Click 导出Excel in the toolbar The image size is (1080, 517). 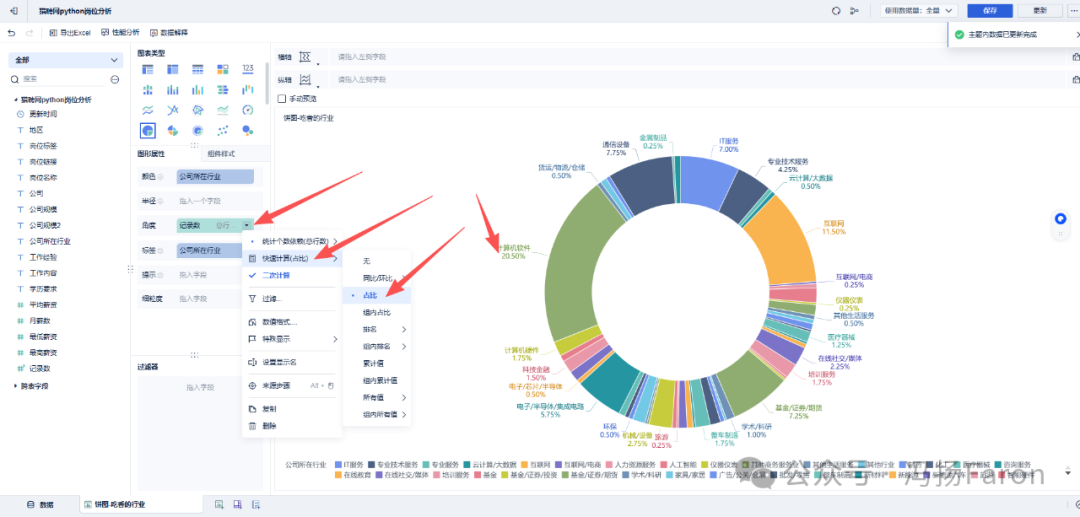[70, 32]
